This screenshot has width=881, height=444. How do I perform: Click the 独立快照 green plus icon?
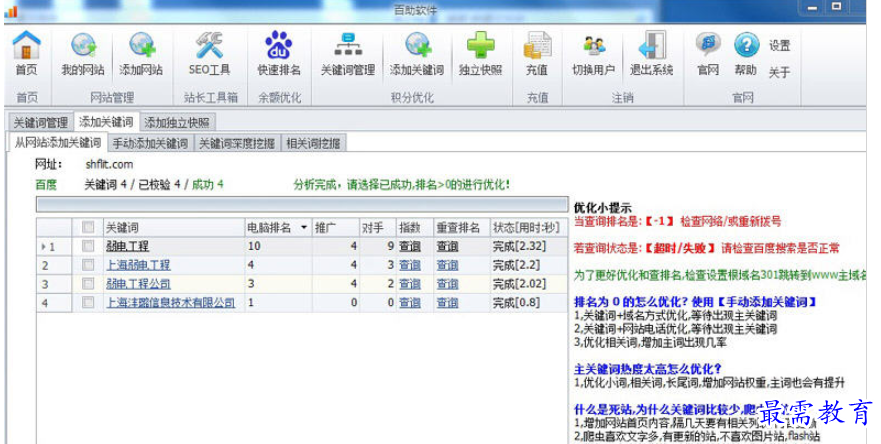(x=480, y=47)
